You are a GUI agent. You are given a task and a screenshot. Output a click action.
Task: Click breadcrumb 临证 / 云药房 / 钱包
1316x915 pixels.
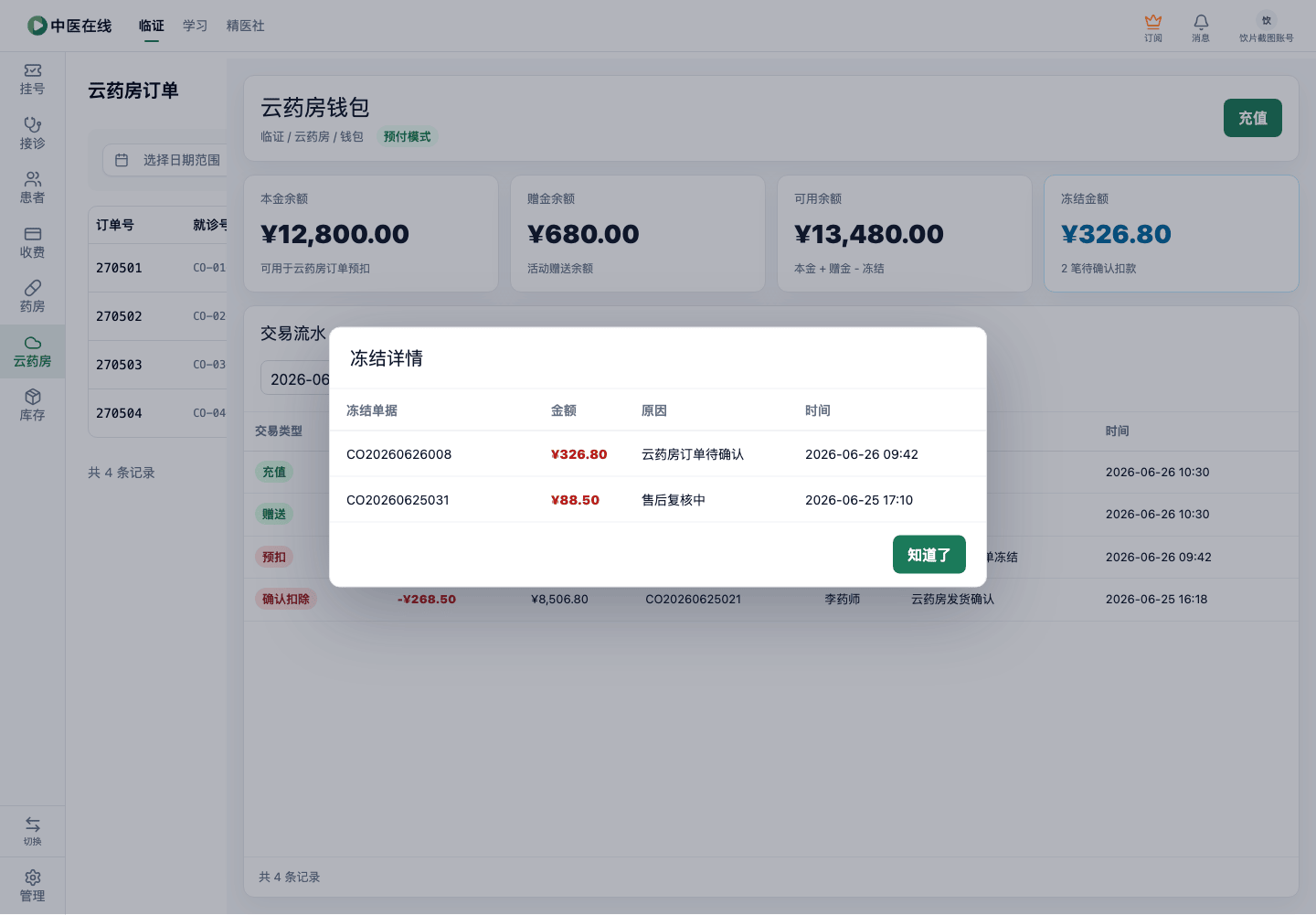pyautogui.click(x=312, y=136)
